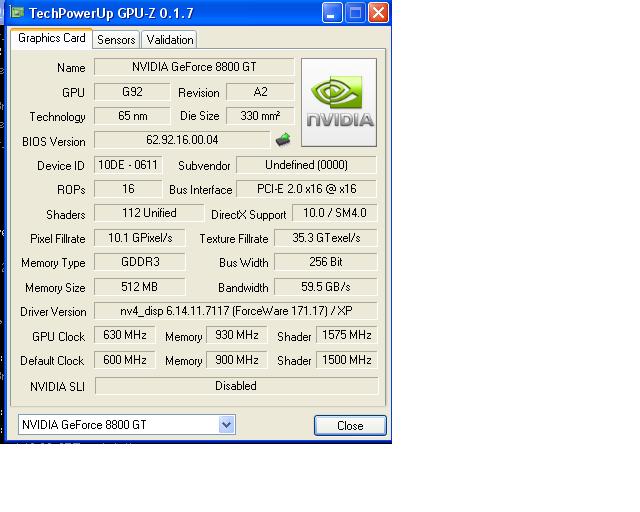This screenshot has width=640, height=512.
Task: Click the current Shader clock 1575 MHz
Action: 347,335
